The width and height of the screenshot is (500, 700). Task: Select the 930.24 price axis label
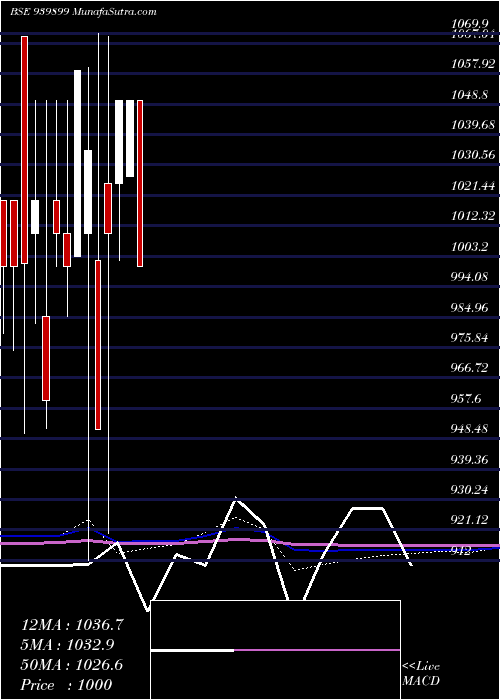point(469,491)
